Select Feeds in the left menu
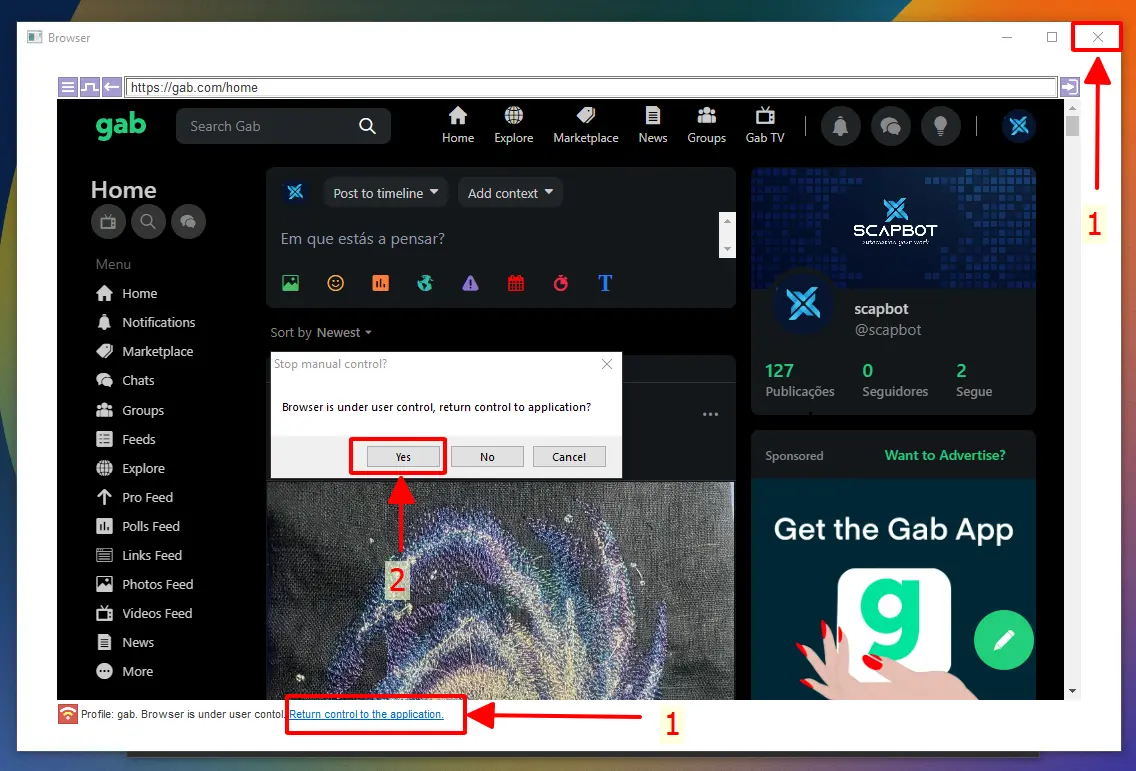Screen dimensions: 1136x771 tap(126, 439)
